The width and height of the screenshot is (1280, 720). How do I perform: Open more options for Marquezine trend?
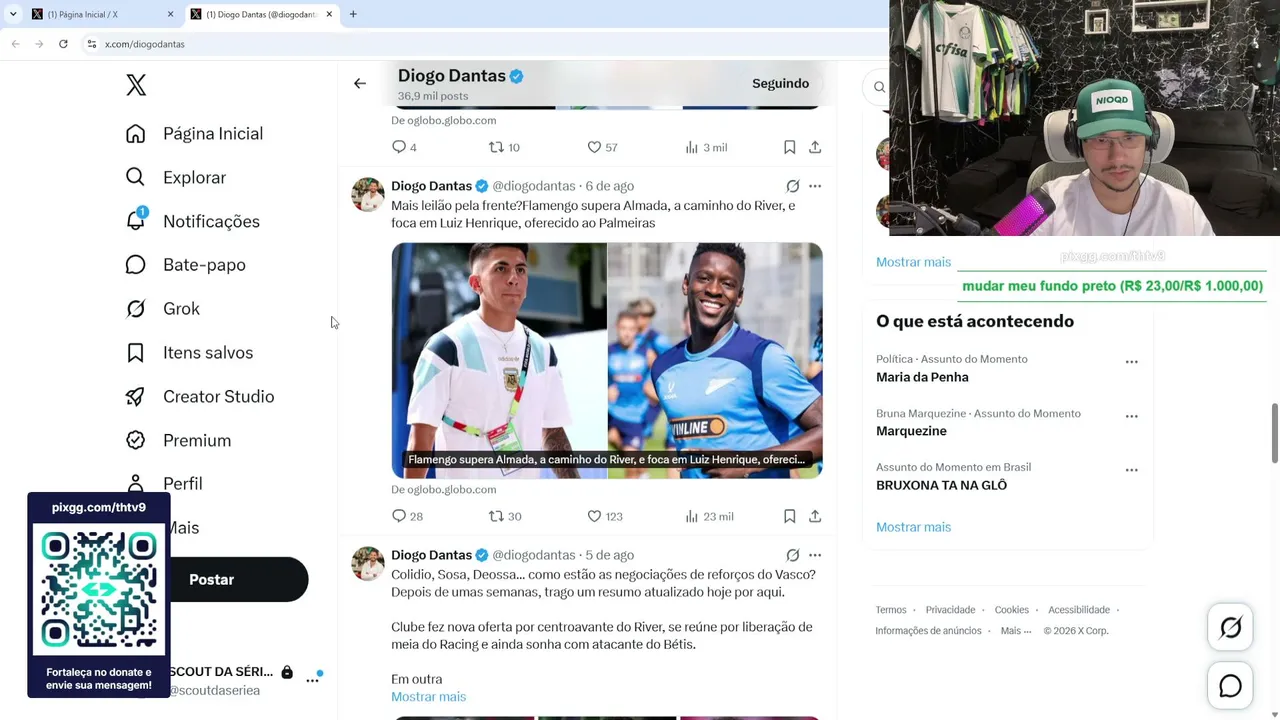click(x=1132, y=416)
